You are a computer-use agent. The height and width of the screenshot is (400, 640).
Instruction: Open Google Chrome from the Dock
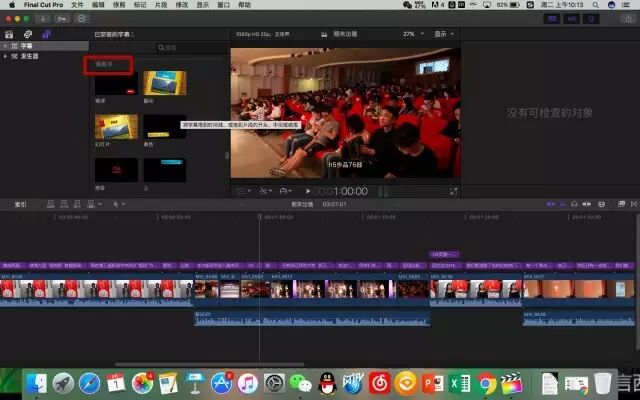tap(486, 383)
